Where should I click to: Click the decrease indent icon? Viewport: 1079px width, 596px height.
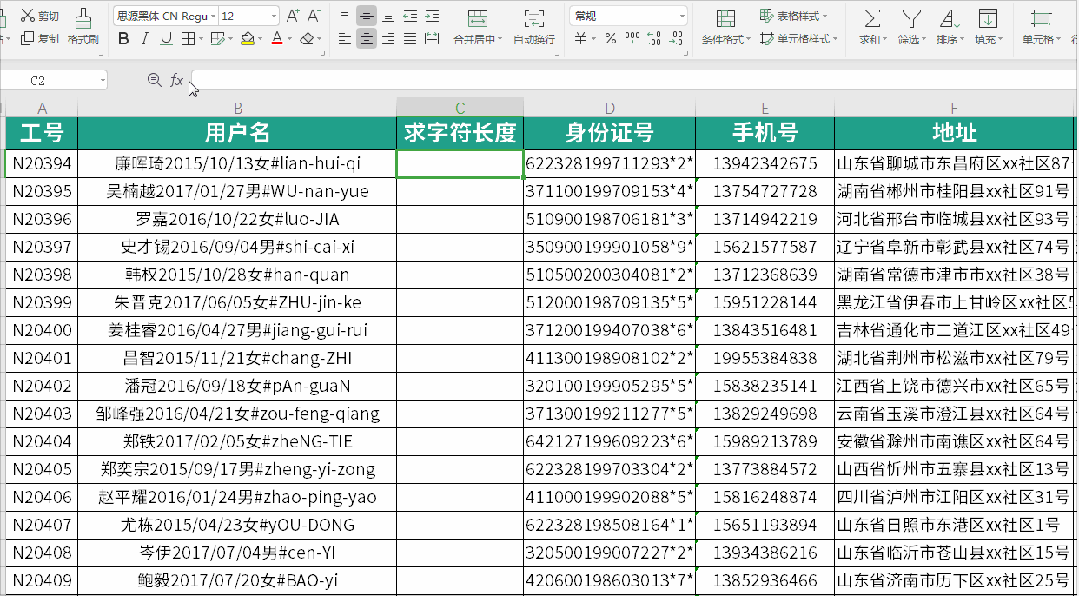[410, 17]
